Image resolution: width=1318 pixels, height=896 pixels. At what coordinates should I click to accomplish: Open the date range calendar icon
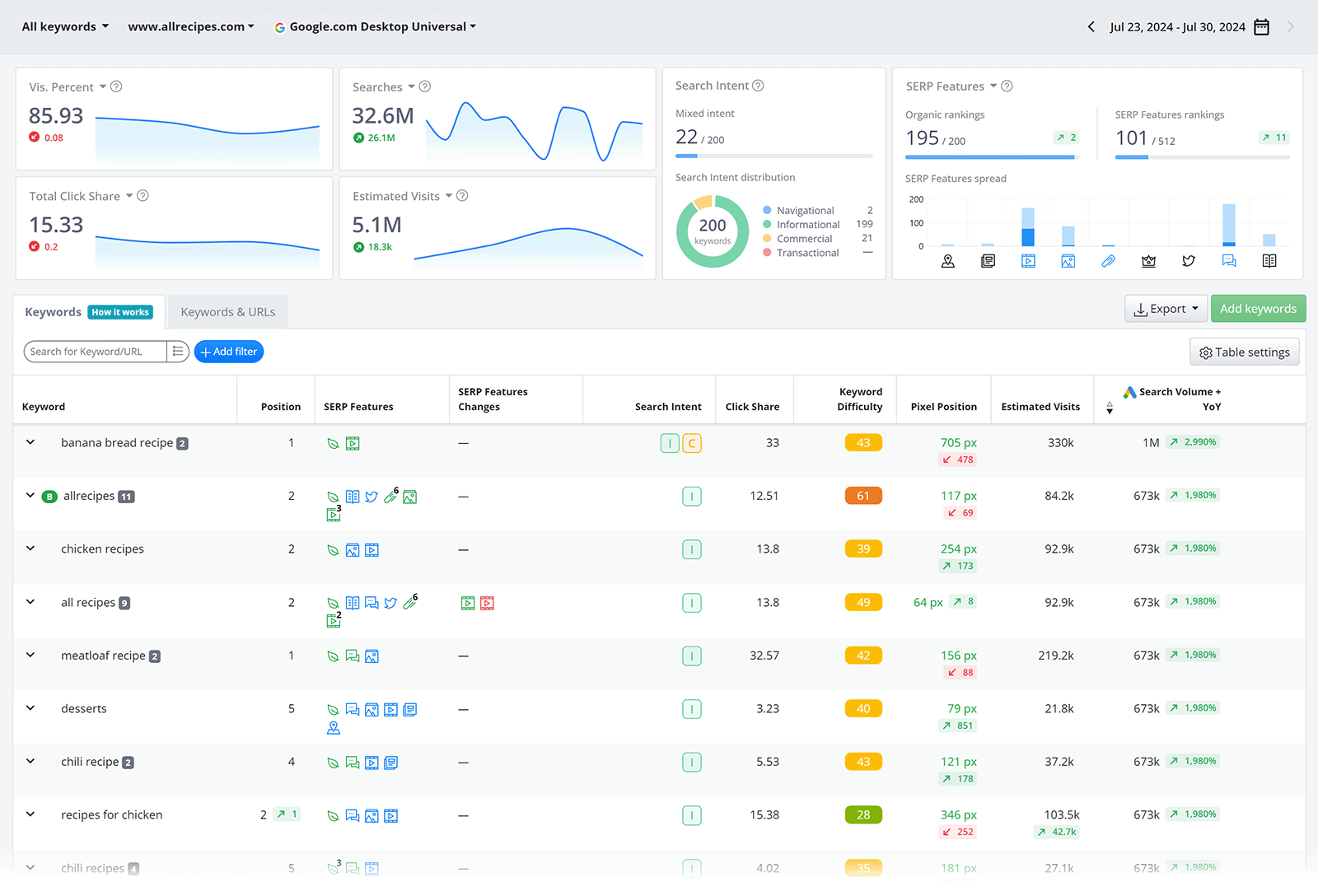point(1261,27)
